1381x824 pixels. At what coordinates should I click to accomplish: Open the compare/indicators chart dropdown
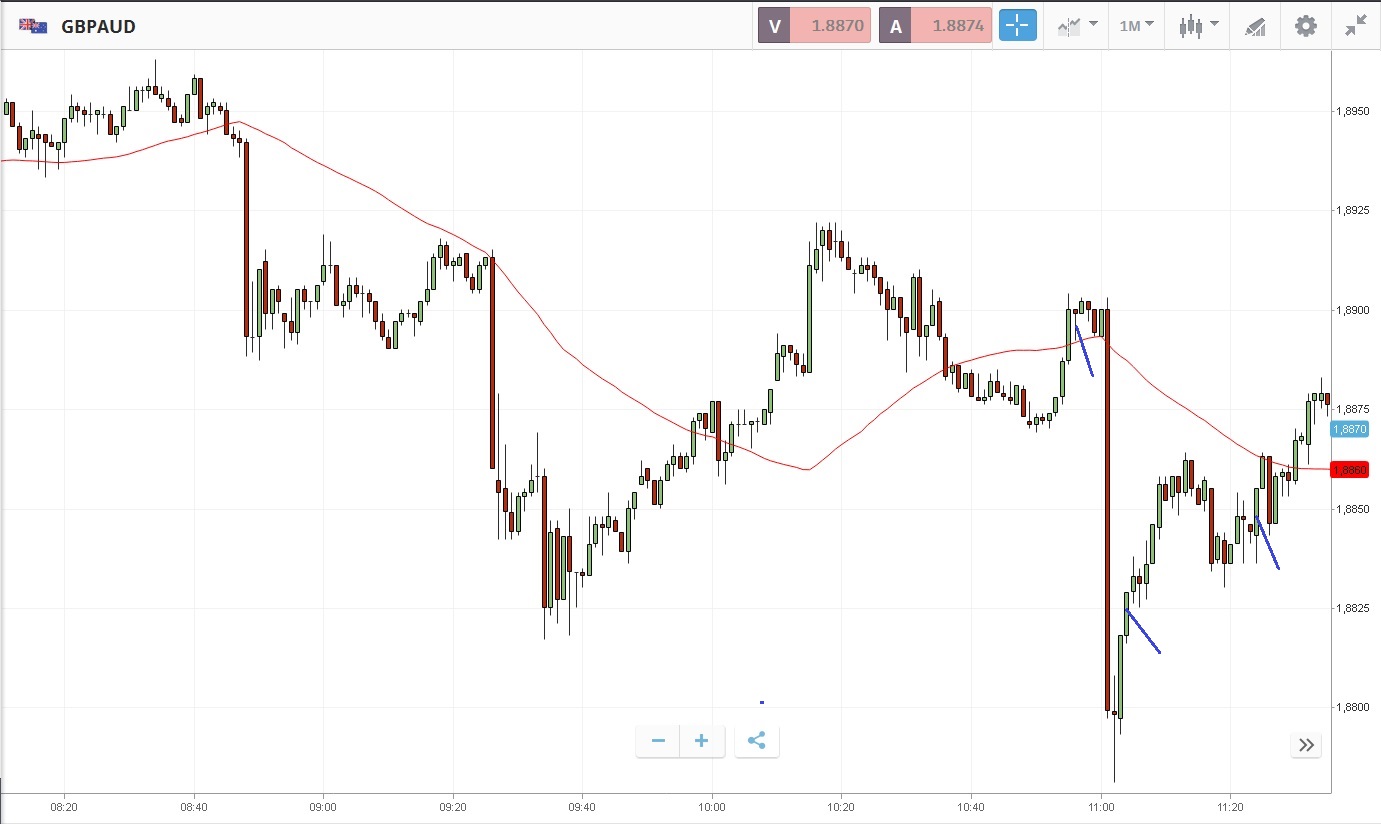1077,26
